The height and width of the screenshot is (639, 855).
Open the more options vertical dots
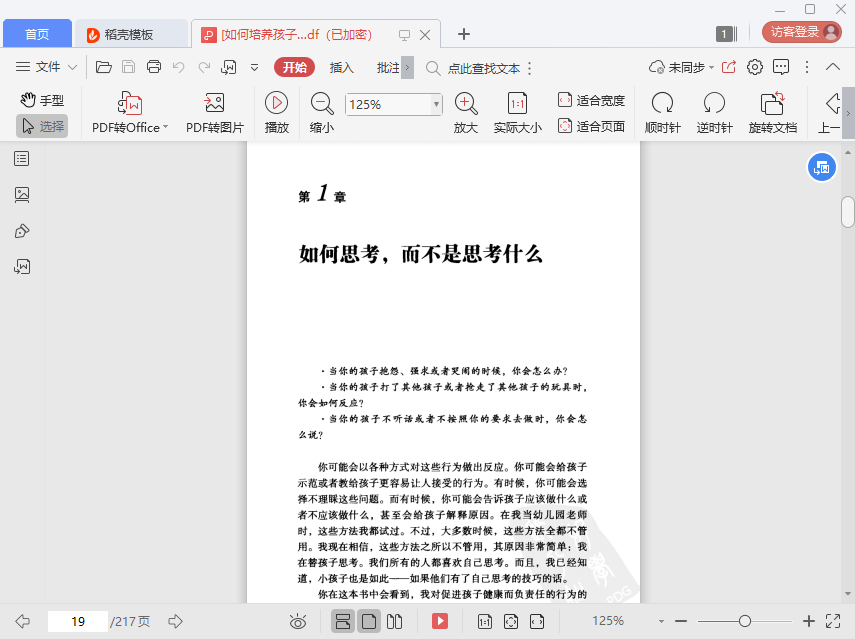[807, 67]
